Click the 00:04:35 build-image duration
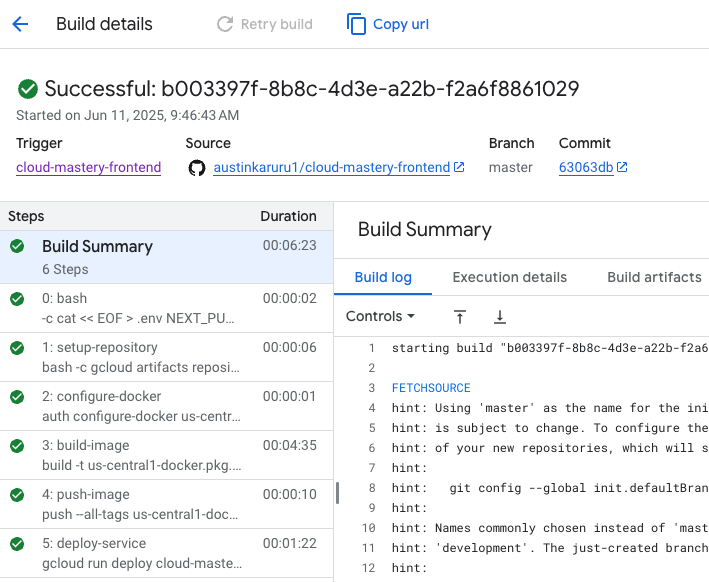This screenshot has height=582, width=709. pos(290,445)
